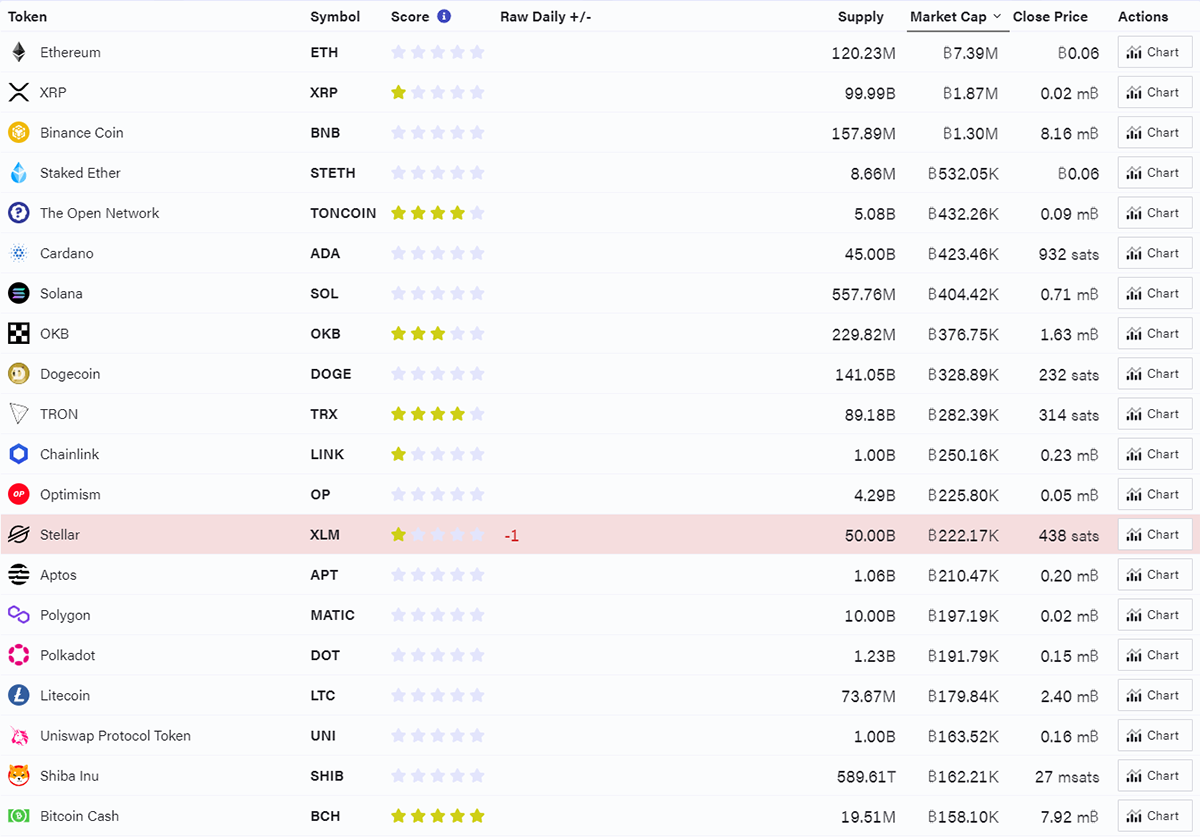Click the Polkadot token name
The height and width of the screenshot is (837, 1200).
click(68, 655)
